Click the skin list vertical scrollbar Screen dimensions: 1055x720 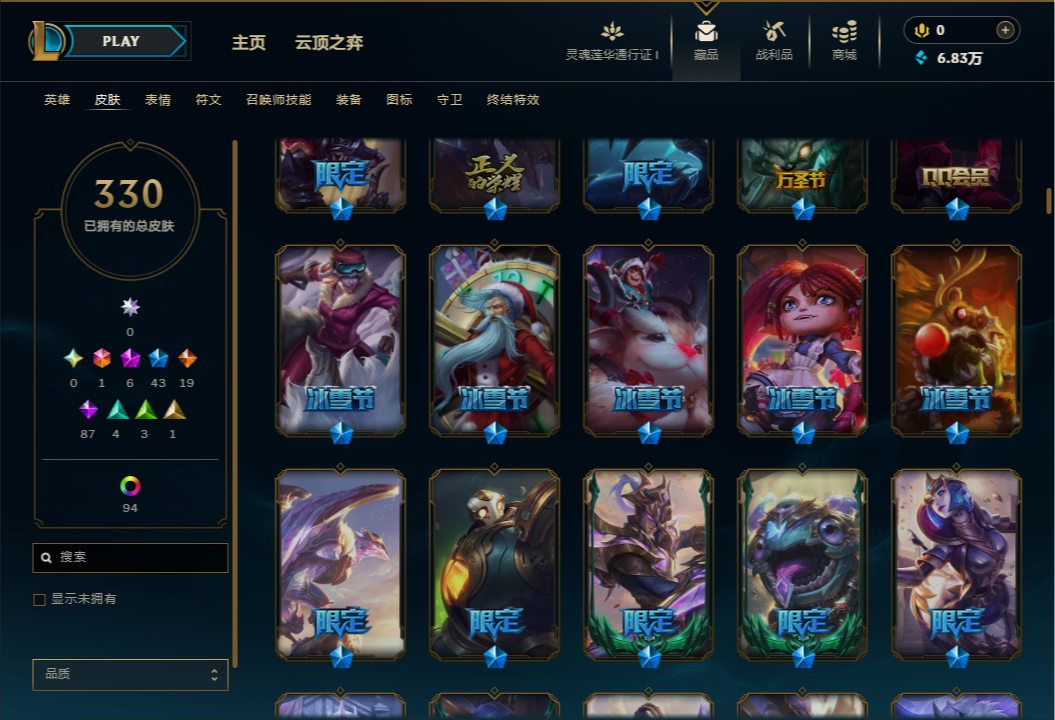tap(1048, 201)
